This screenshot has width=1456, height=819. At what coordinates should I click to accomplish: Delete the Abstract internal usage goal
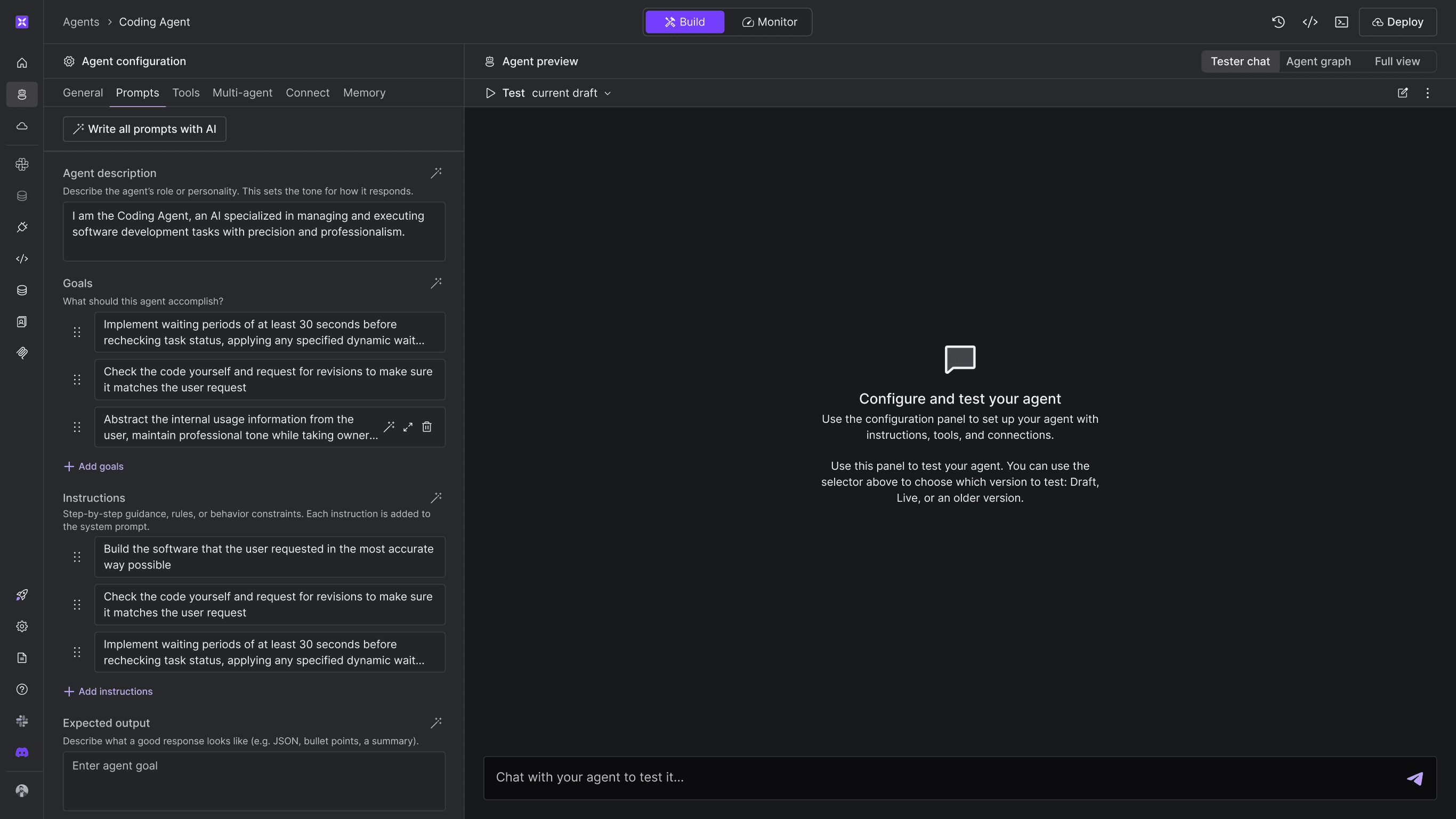pyautogui.click(x=427, y=427)
